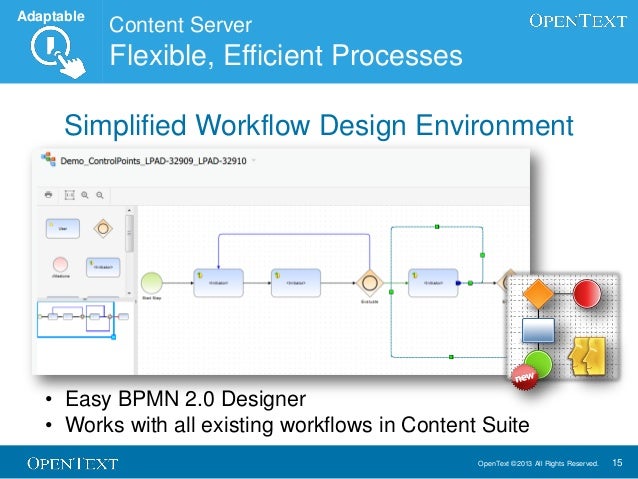This screenshot has width=638, height=479.
Task: Click the "Flexible, Efficient Processes" header text
Action: [286, 55]
